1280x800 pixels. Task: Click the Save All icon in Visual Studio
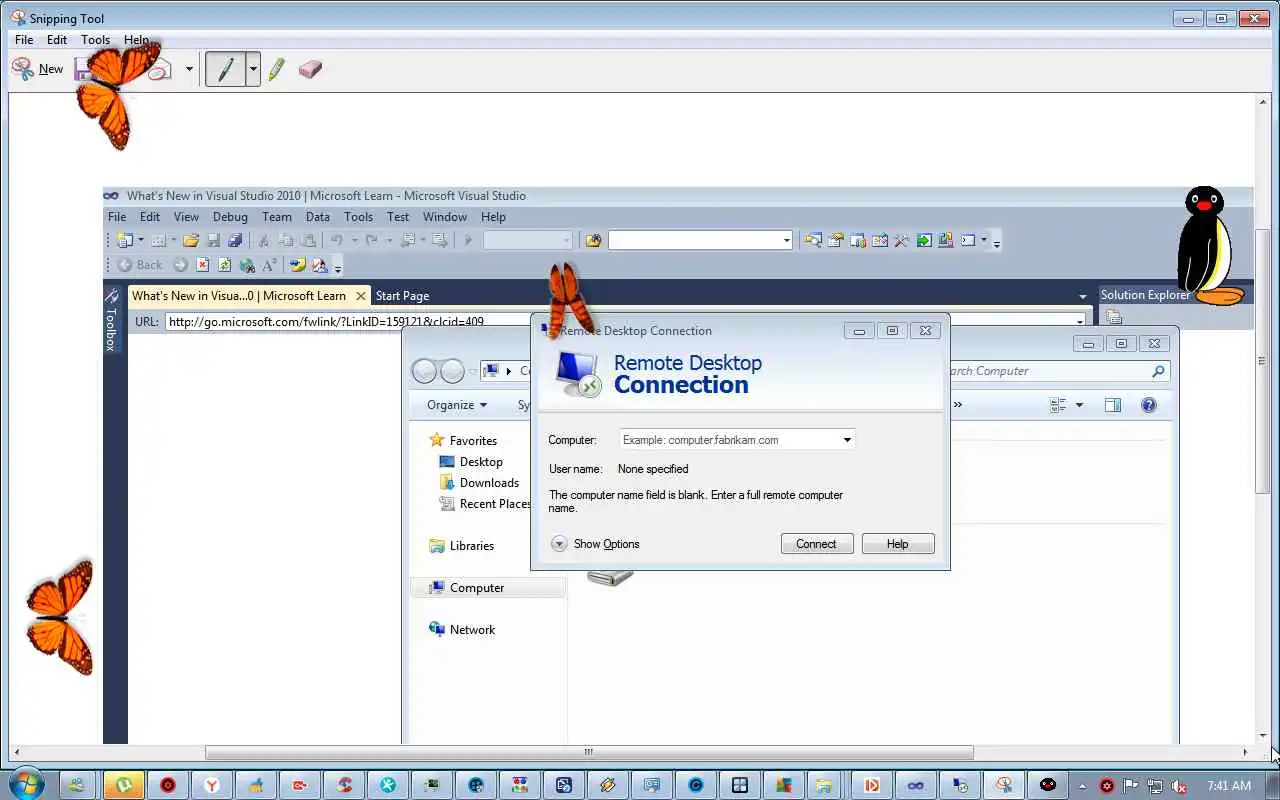pos(235,240)
